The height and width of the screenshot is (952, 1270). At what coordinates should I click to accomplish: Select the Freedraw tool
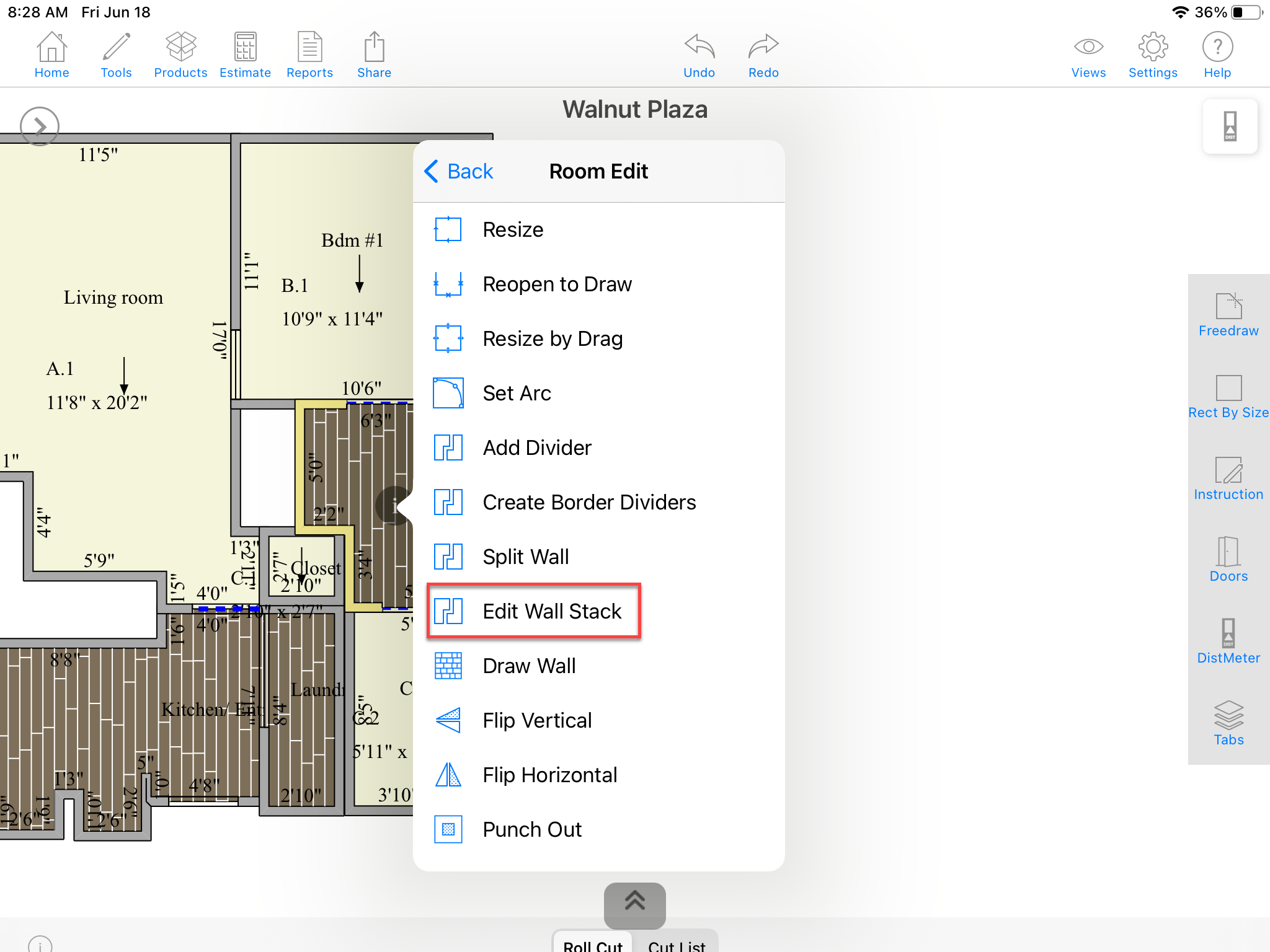(x=1228, y=315)
